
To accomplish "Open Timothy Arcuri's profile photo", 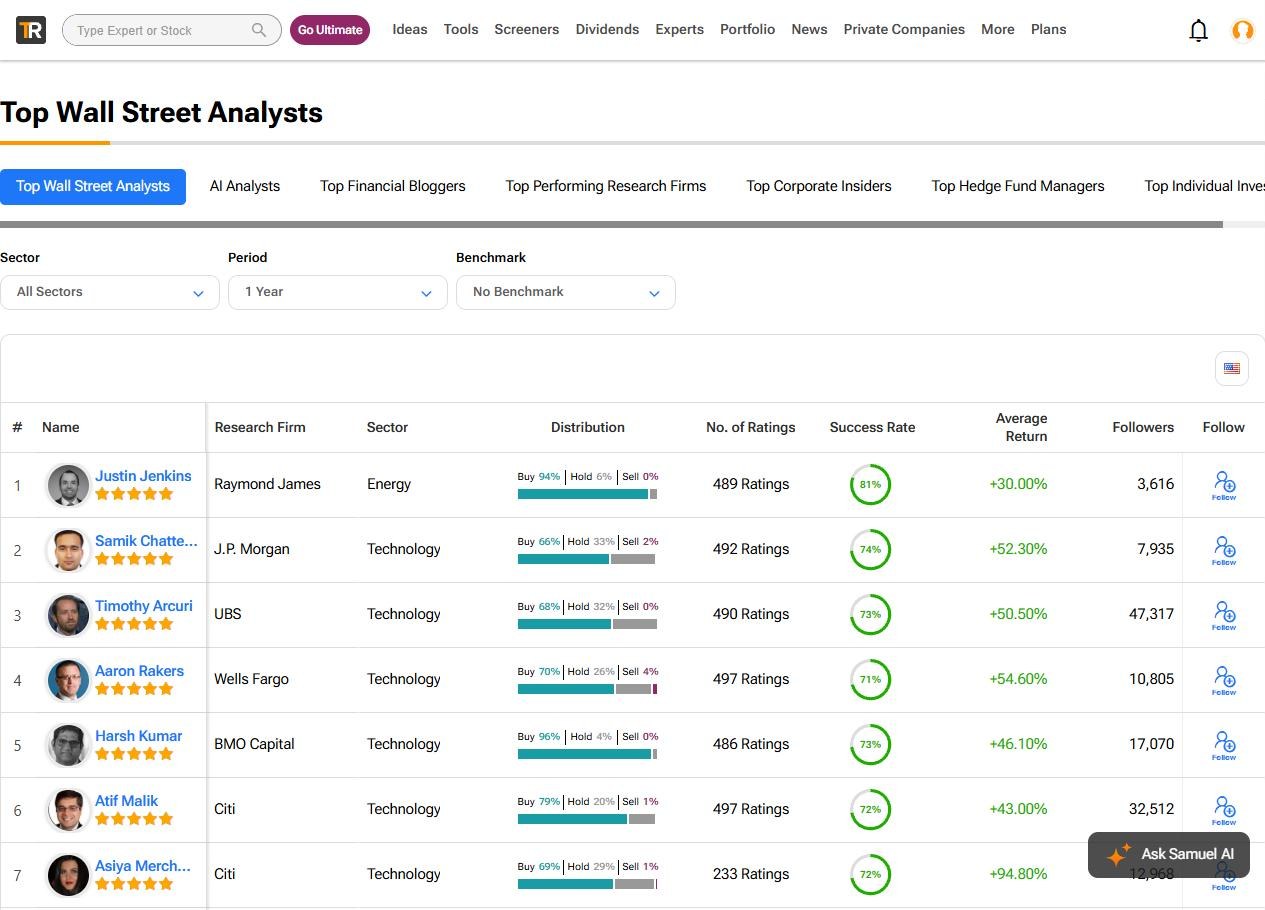I will 68,615.
